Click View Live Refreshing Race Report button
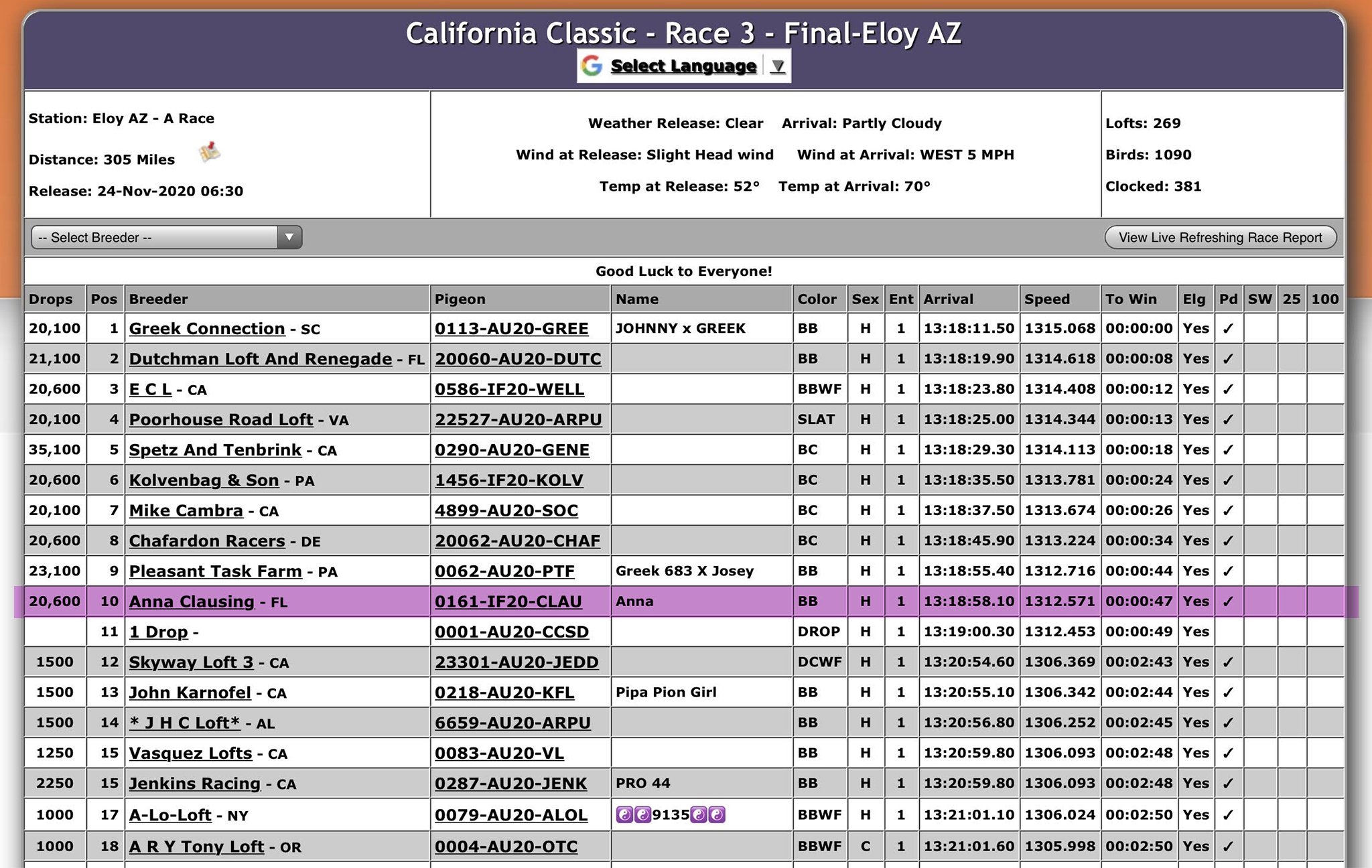1372x868 pixels. tap(1220, 237)
